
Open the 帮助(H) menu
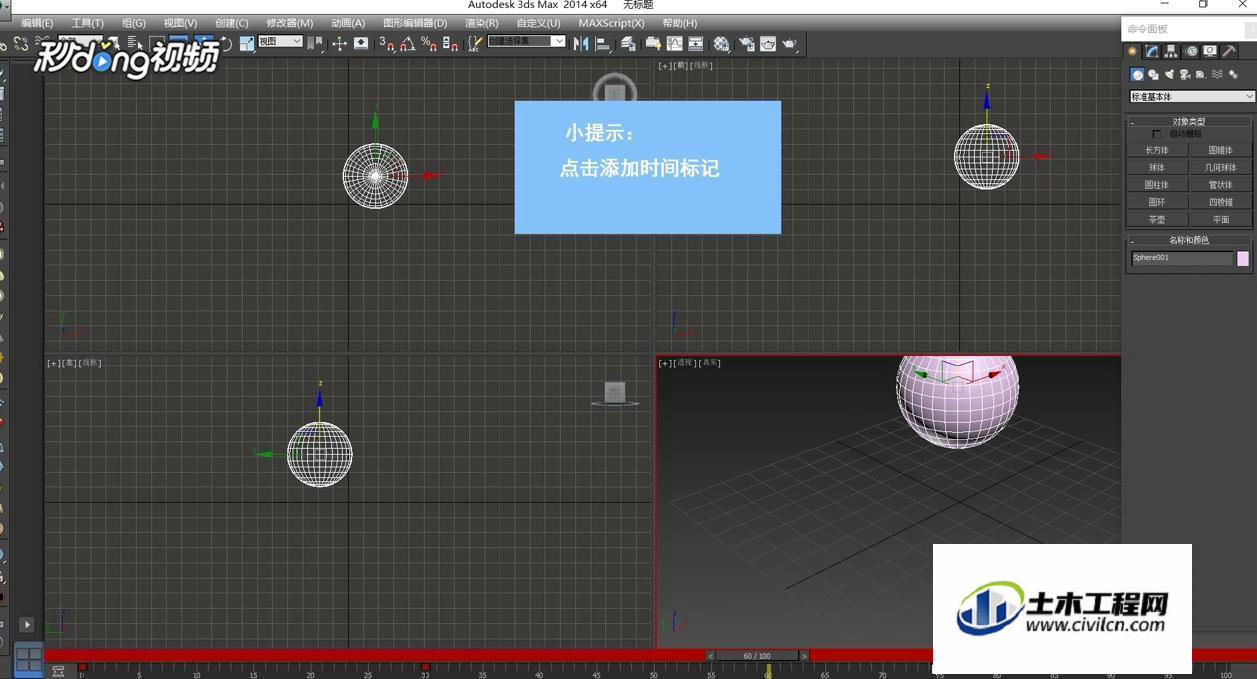pyautogui.click(x=680, y=23)
